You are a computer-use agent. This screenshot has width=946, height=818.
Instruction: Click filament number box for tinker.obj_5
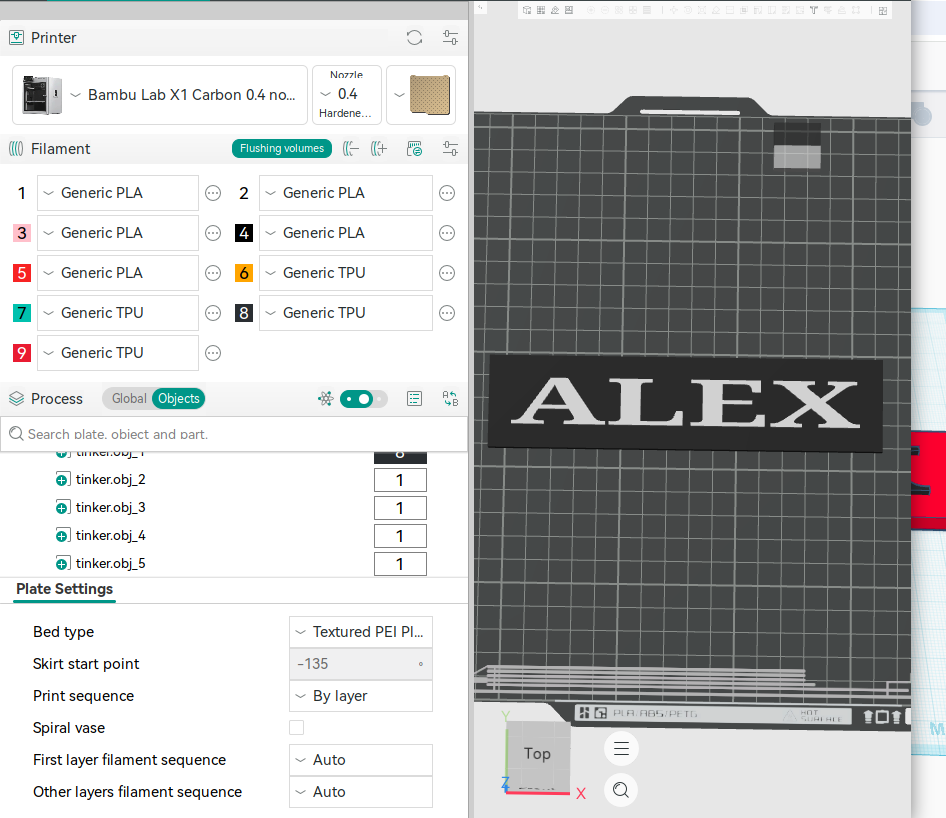[x=400, y=564]
